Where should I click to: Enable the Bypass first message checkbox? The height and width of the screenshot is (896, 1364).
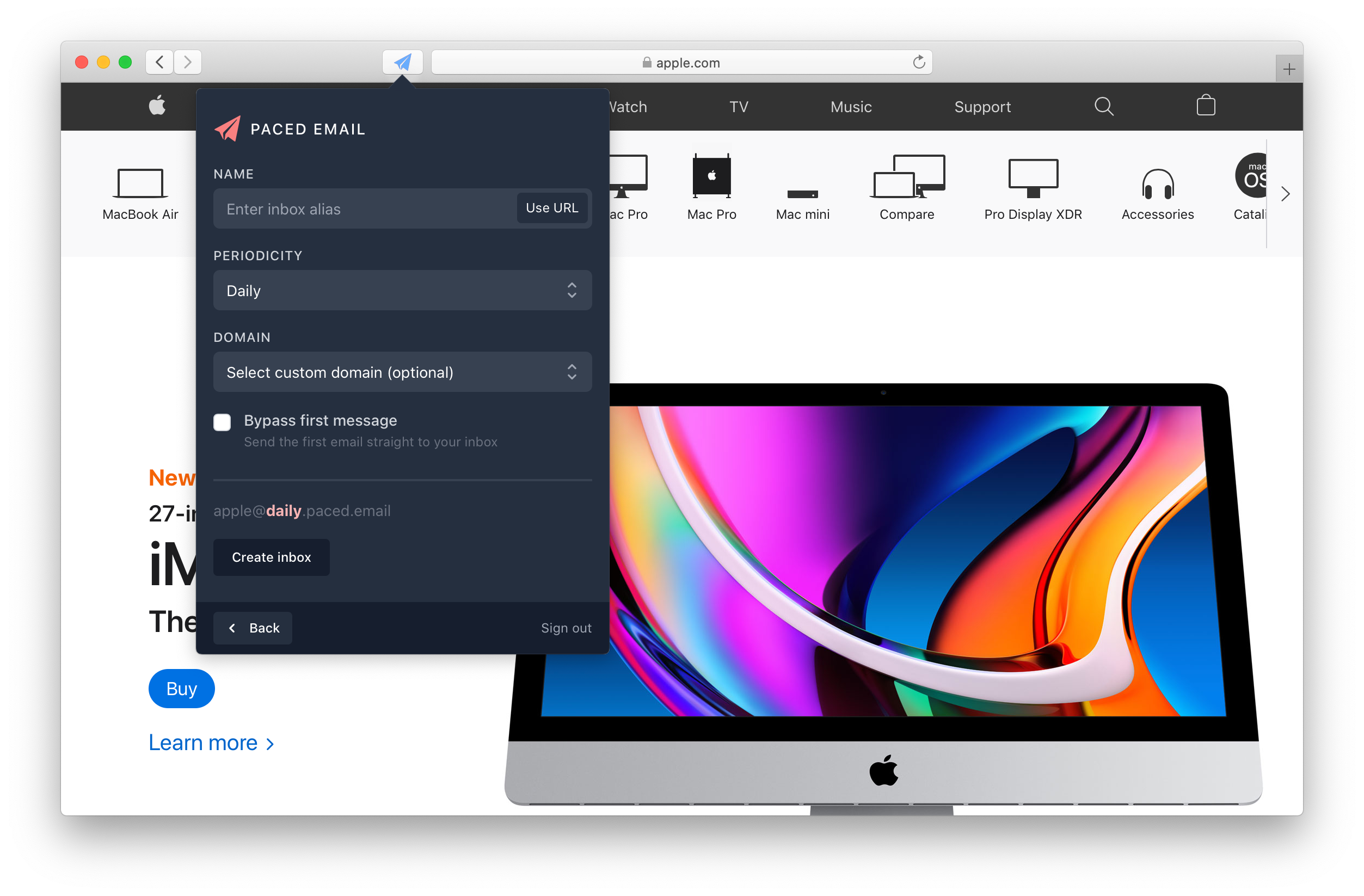(223, 422)
